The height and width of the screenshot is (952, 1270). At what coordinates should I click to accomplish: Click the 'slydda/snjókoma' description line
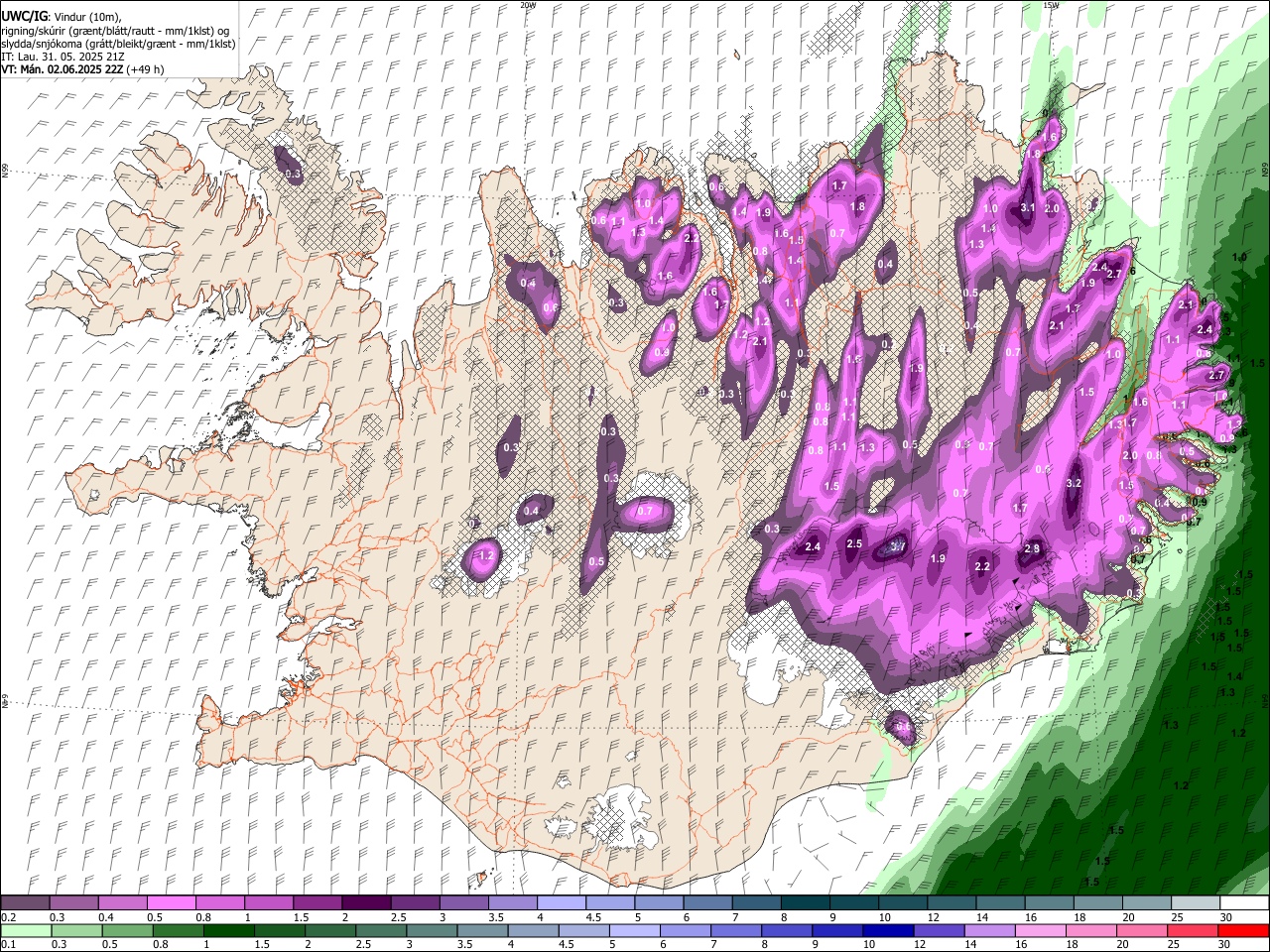118,44
